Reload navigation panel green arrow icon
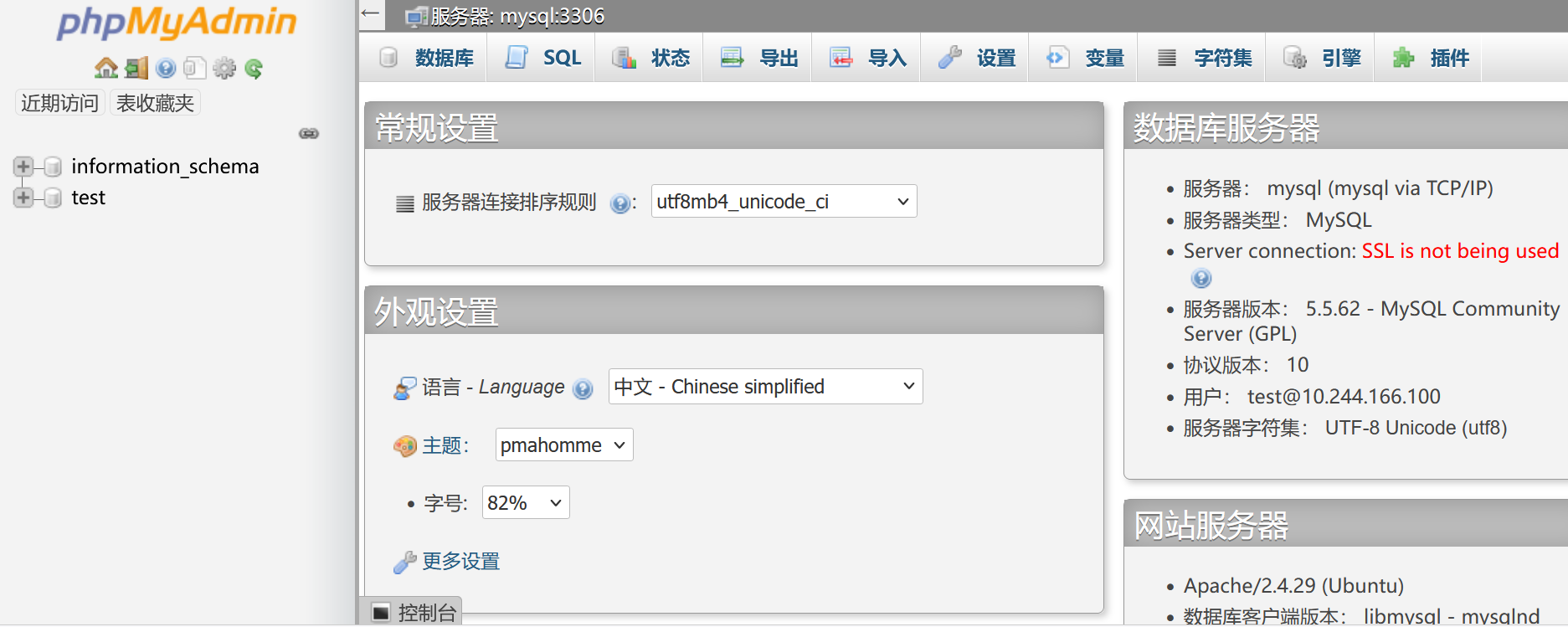The width and height of the screenshot is (1568, 627). tap(254, 68)
